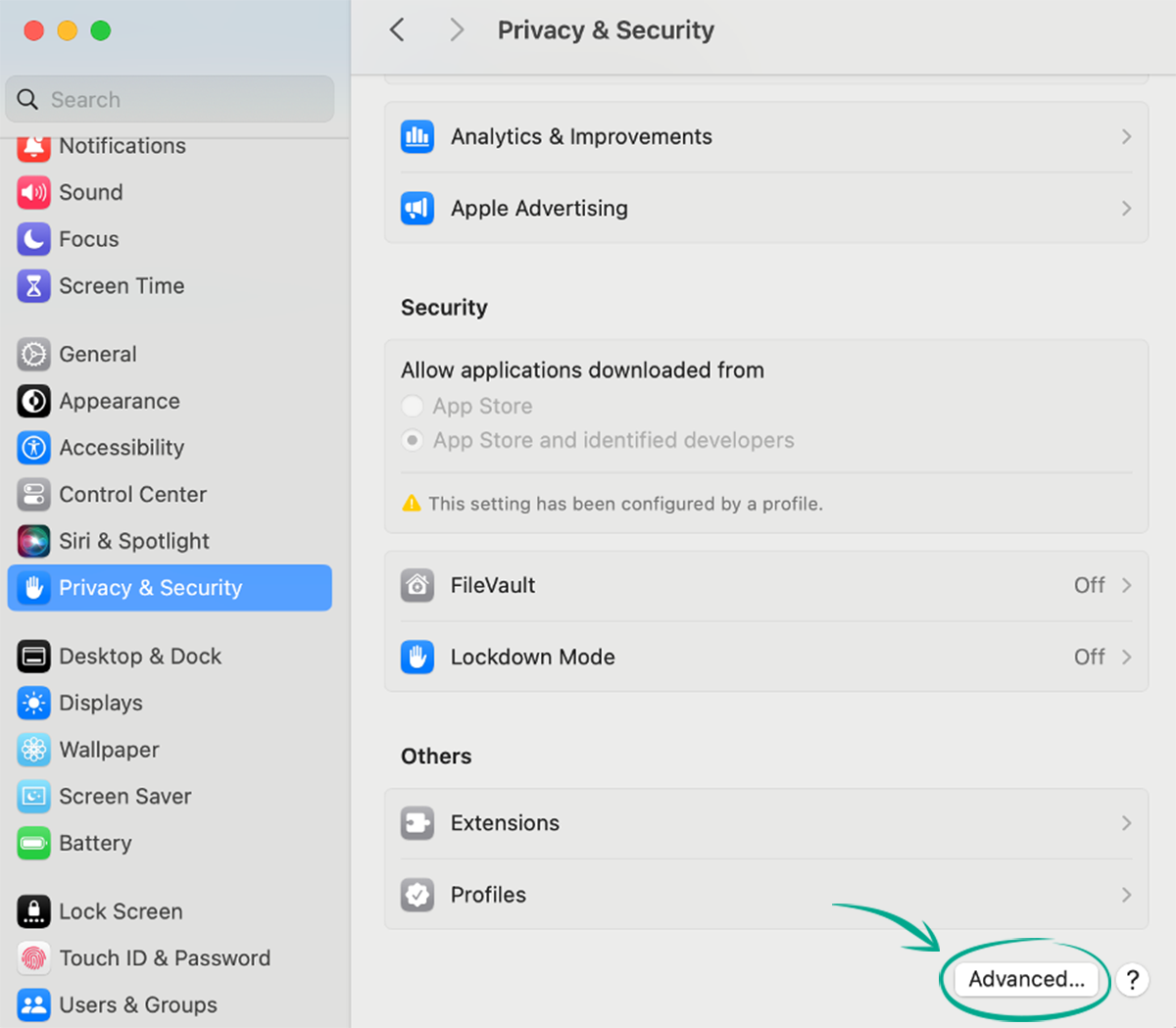This screenshot has height=1028, width=1176.
Task: Click the Analytics & Improvements chart icon
Action: click(x=417, y=137)
